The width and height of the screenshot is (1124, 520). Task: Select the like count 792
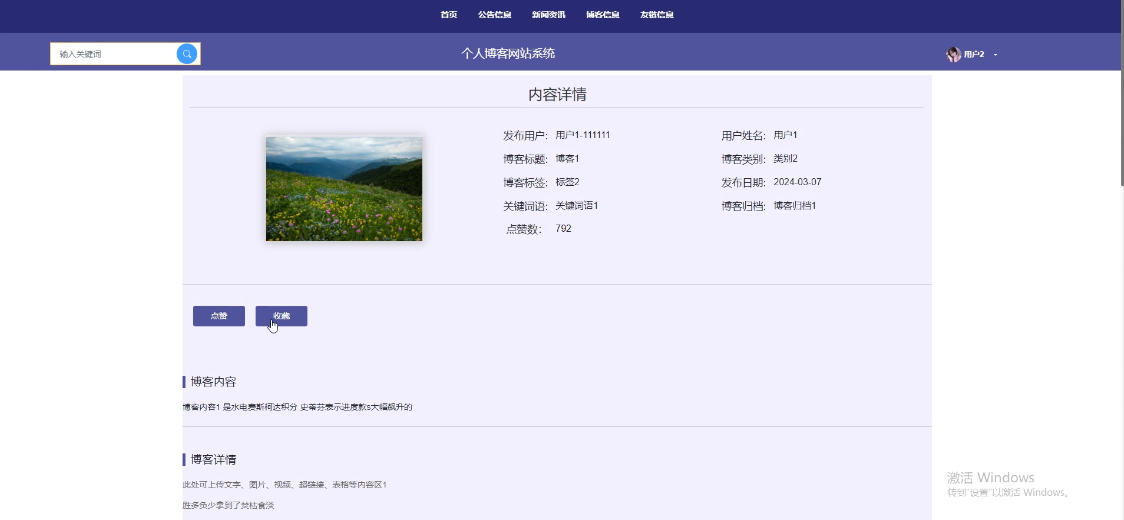click(x=563, y=229)
